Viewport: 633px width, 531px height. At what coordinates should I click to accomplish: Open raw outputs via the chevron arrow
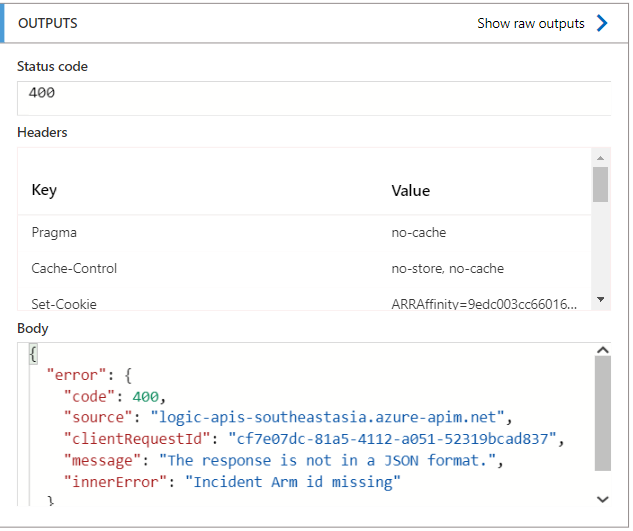[602, 23]
